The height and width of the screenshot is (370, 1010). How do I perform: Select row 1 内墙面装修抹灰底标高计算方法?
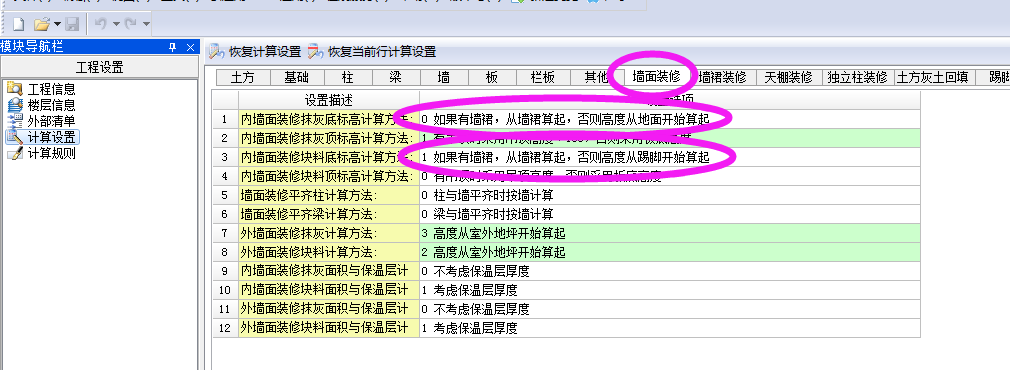[329, 119]
